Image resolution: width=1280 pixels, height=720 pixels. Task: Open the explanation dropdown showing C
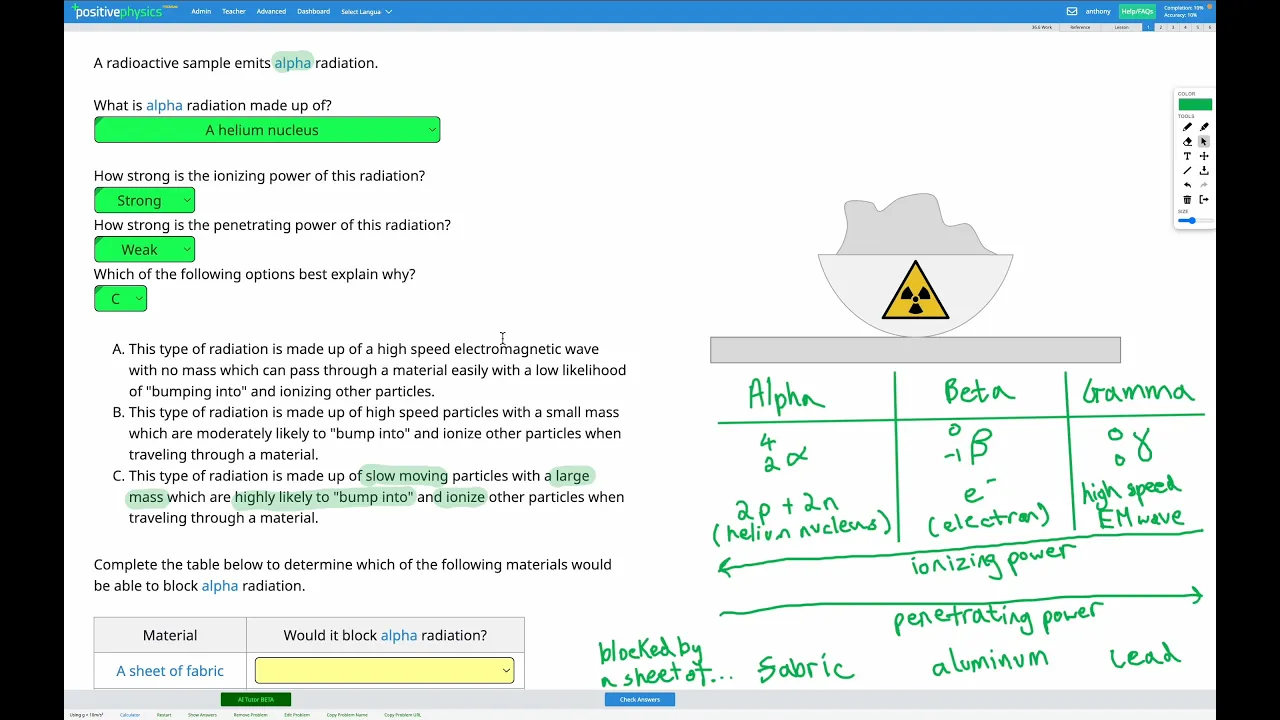120,298
